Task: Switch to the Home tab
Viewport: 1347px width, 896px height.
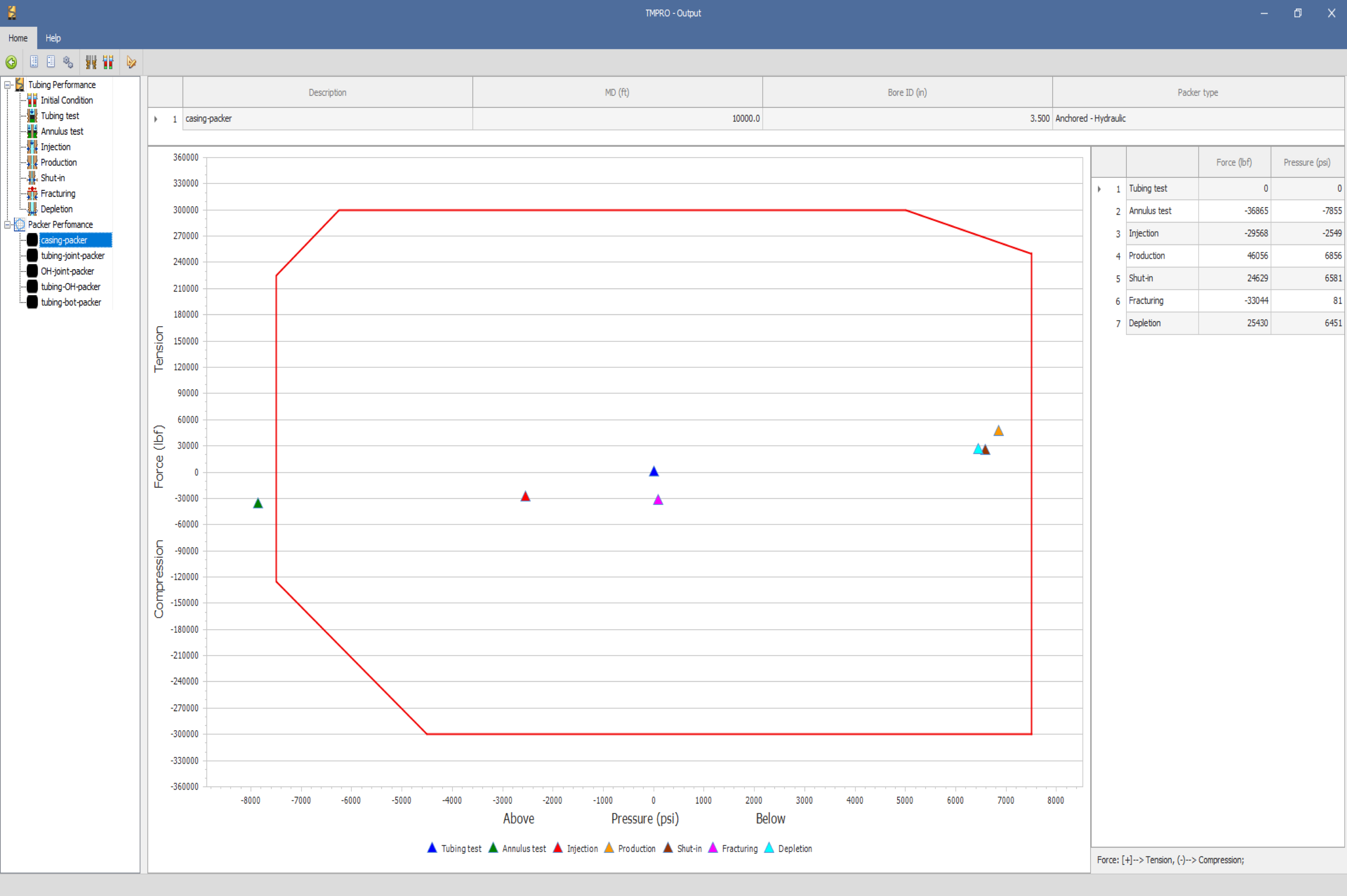Action: point(18,38)
